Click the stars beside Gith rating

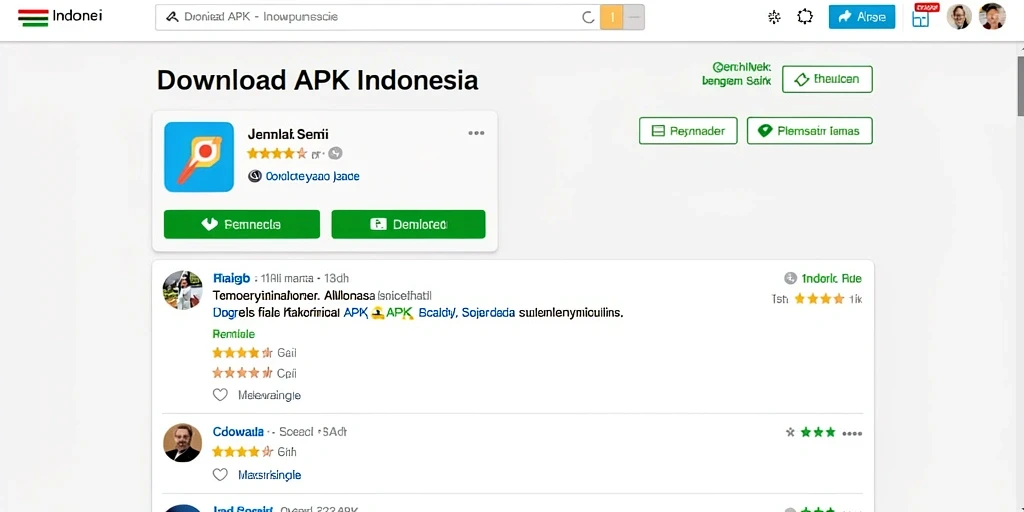pos(242,451)
